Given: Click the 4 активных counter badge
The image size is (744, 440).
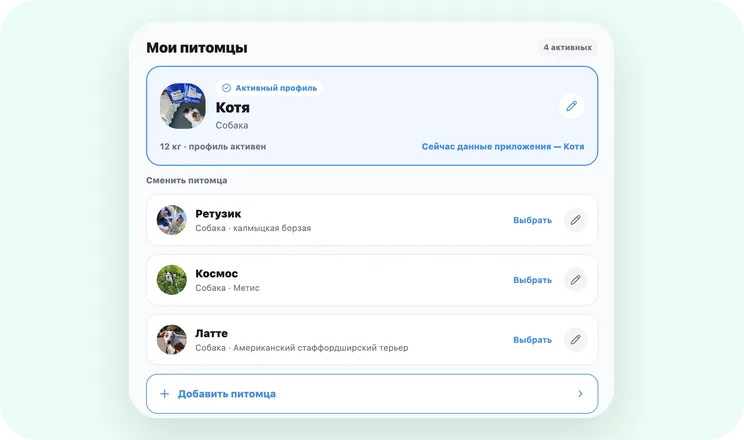Looking at the screenshot, I should pos(567,47).
